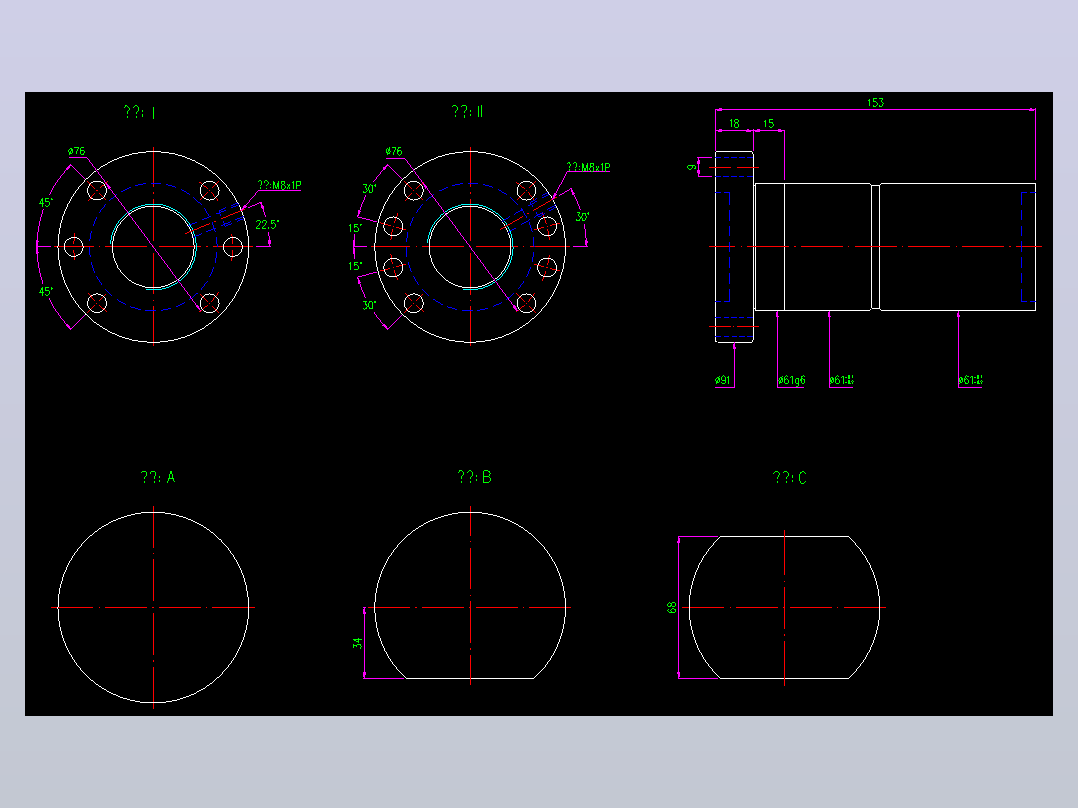Click the M8x1P note on view I
Image resolution: width=1078 pixels, height=808 pixels.
tap(279, 185)
